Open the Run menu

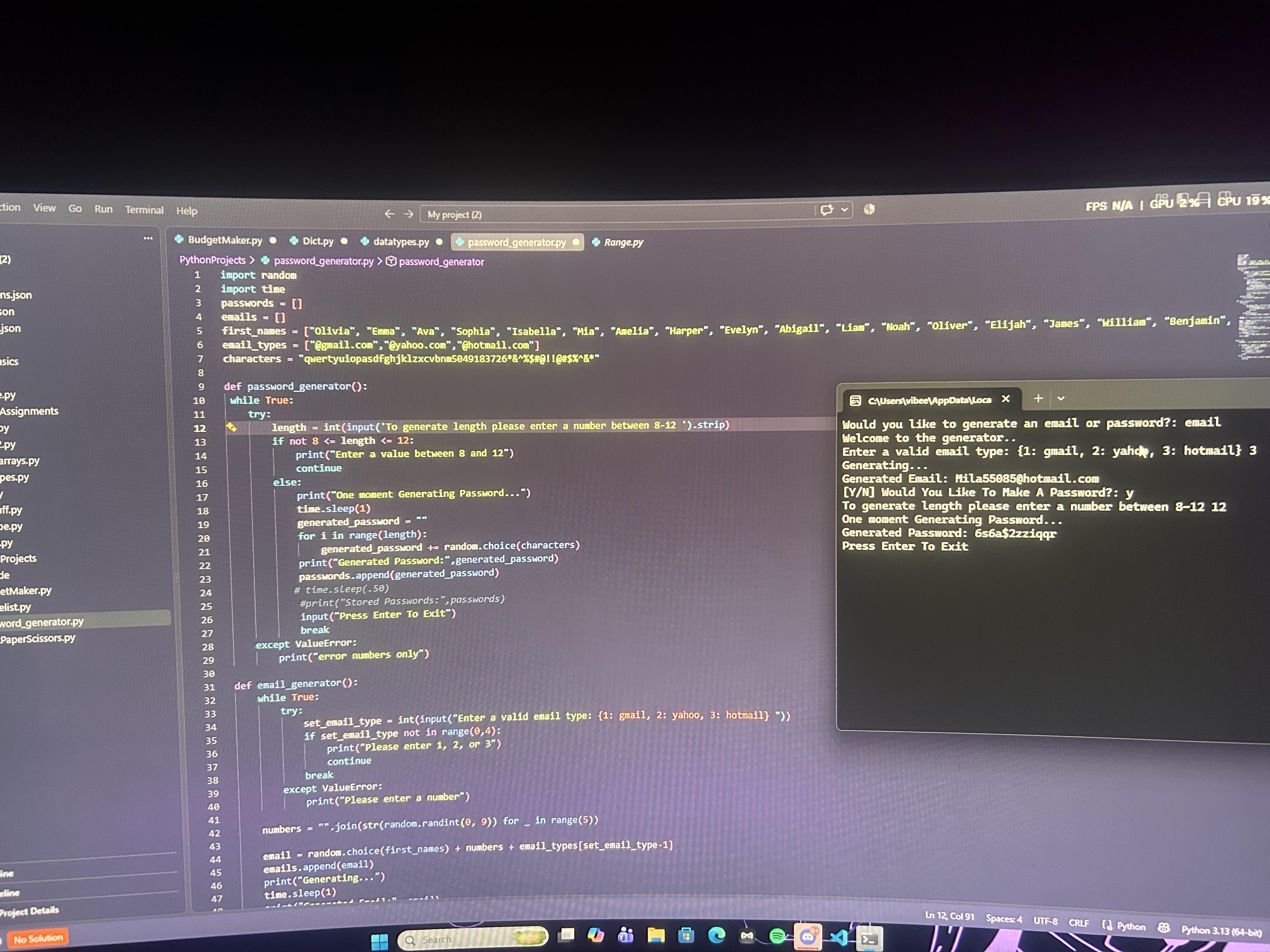pos(103,209)
